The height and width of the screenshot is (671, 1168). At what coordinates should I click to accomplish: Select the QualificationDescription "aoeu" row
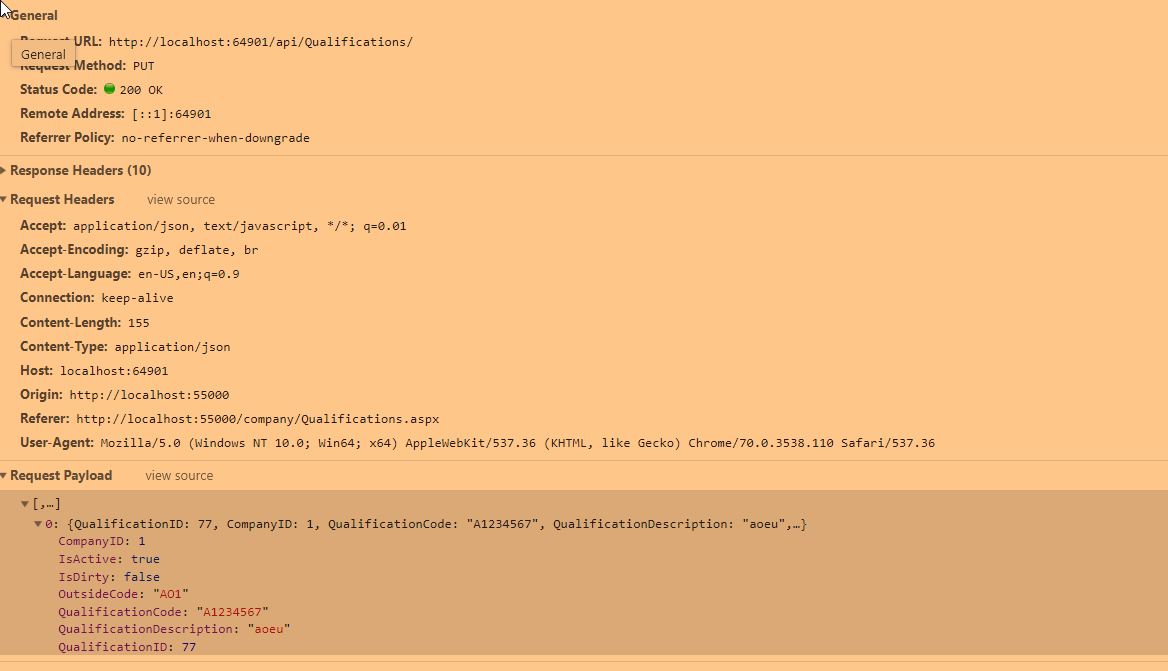click(x=173, y=629)
